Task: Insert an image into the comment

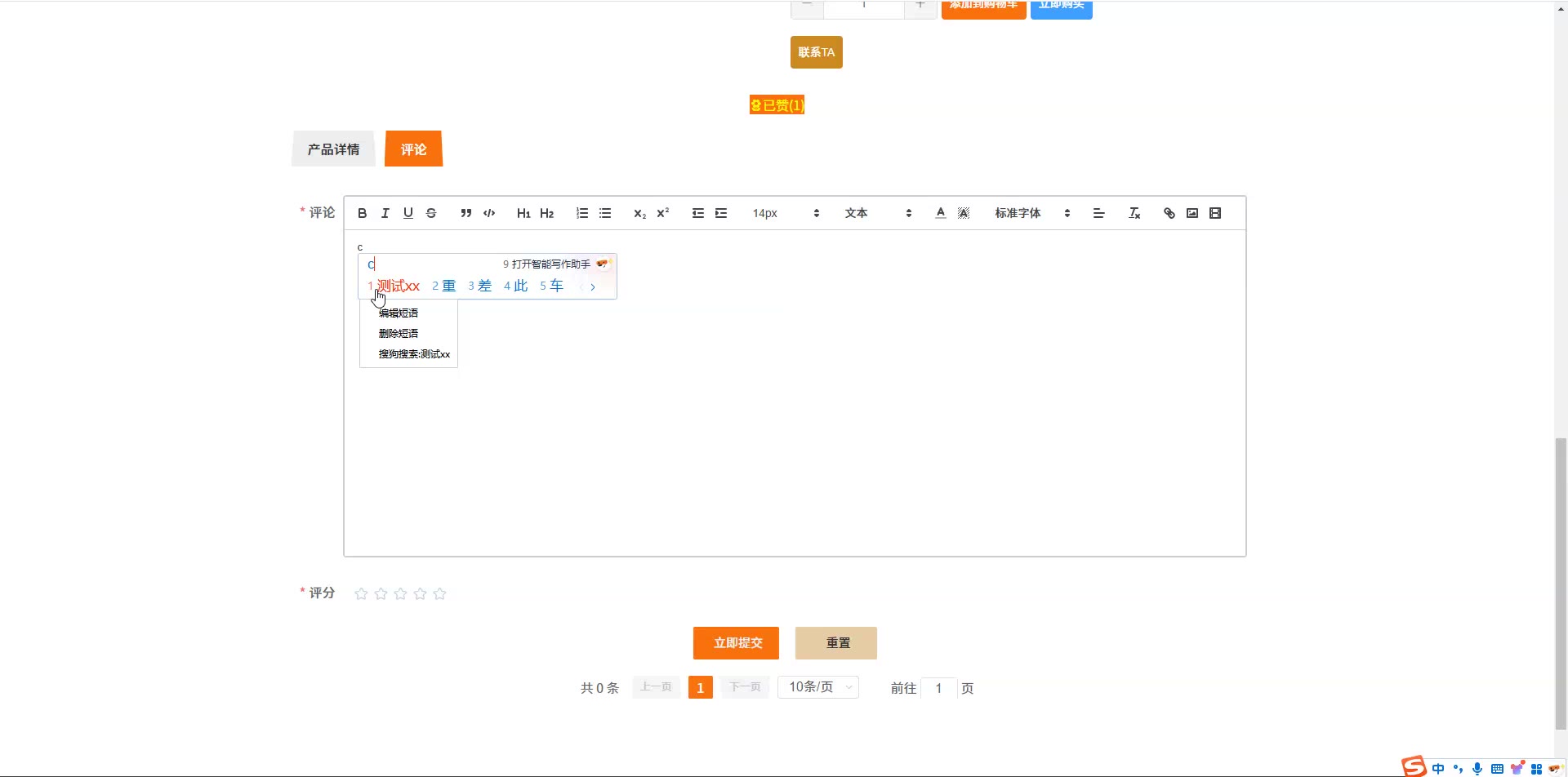Action: tap(1192, 213)
